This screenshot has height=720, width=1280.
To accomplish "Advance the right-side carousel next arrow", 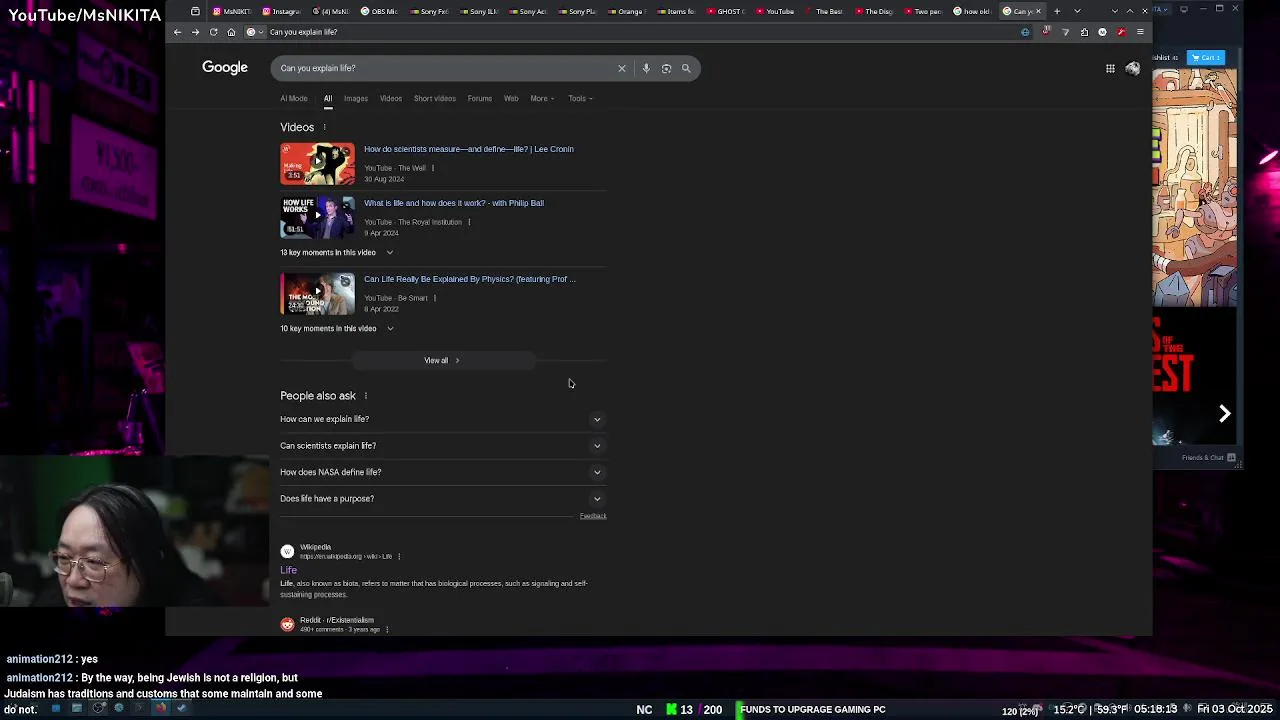I will pyautogui.click(x=1224, y=413).
